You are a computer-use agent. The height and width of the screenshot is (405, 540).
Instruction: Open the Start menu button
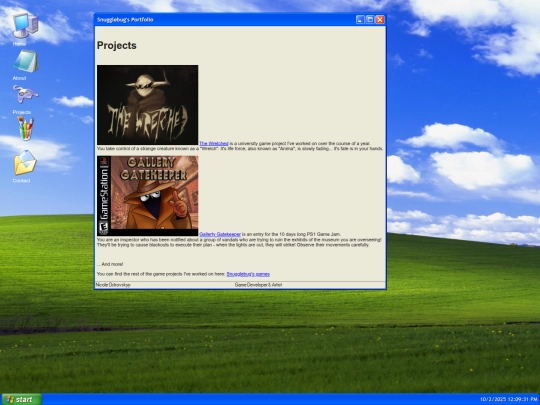point(21,399)
